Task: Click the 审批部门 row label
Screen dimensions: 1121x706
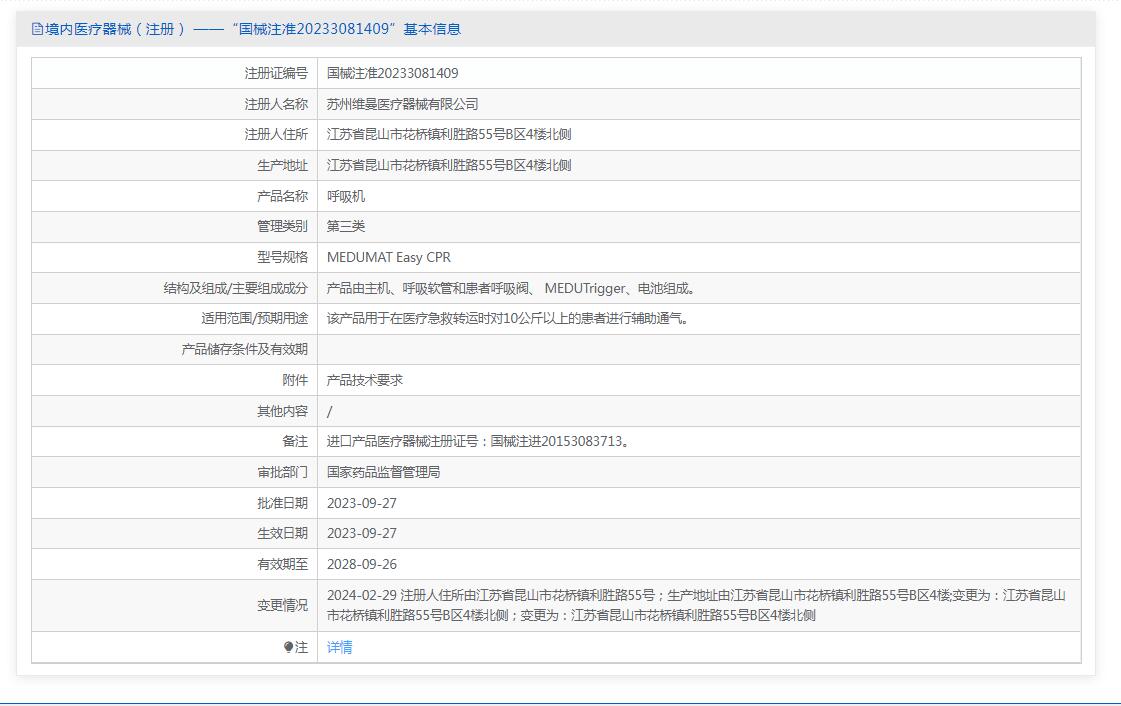Action: tap(282, 472)
